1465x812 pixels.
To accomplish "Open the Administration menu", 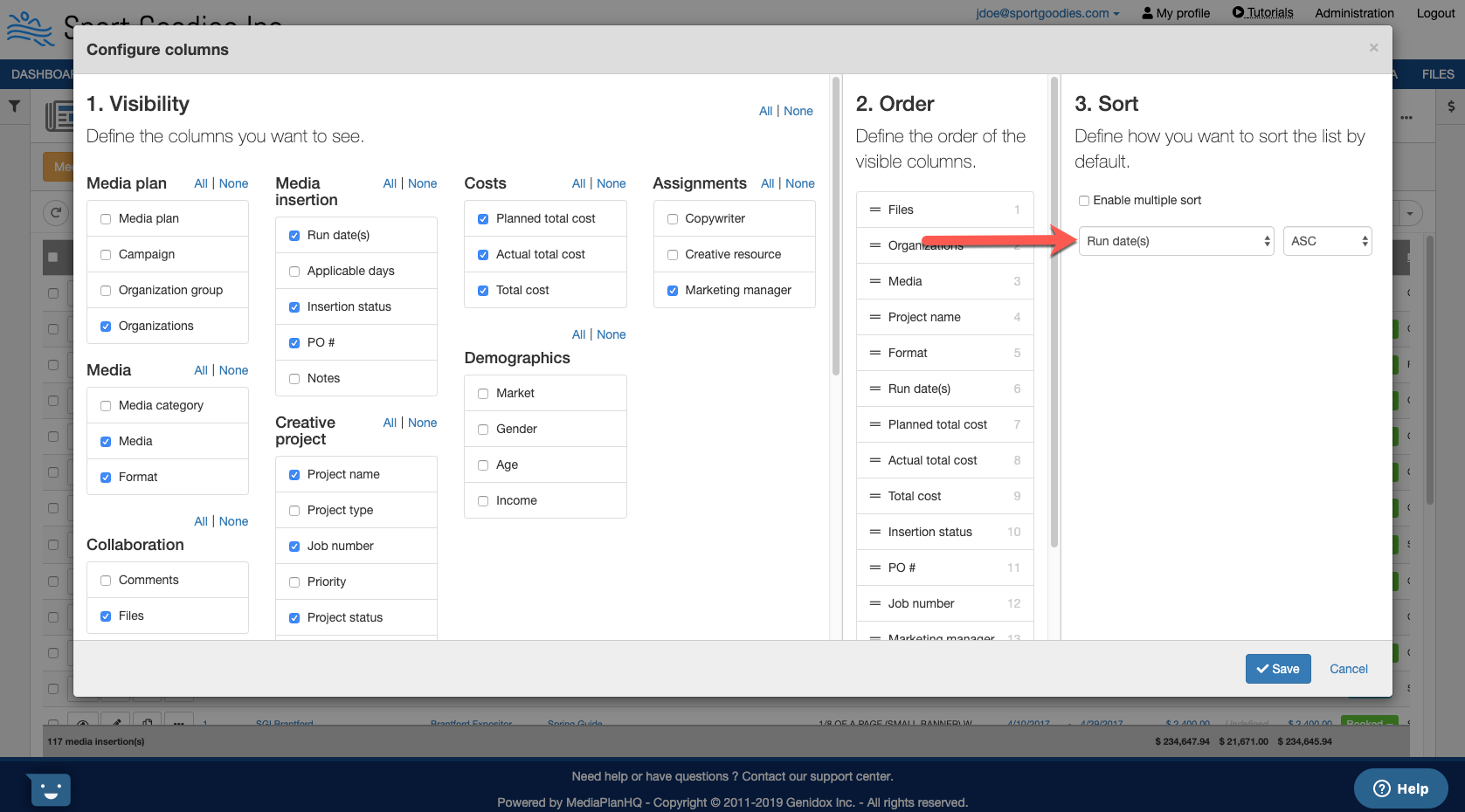I will 1354,13.
